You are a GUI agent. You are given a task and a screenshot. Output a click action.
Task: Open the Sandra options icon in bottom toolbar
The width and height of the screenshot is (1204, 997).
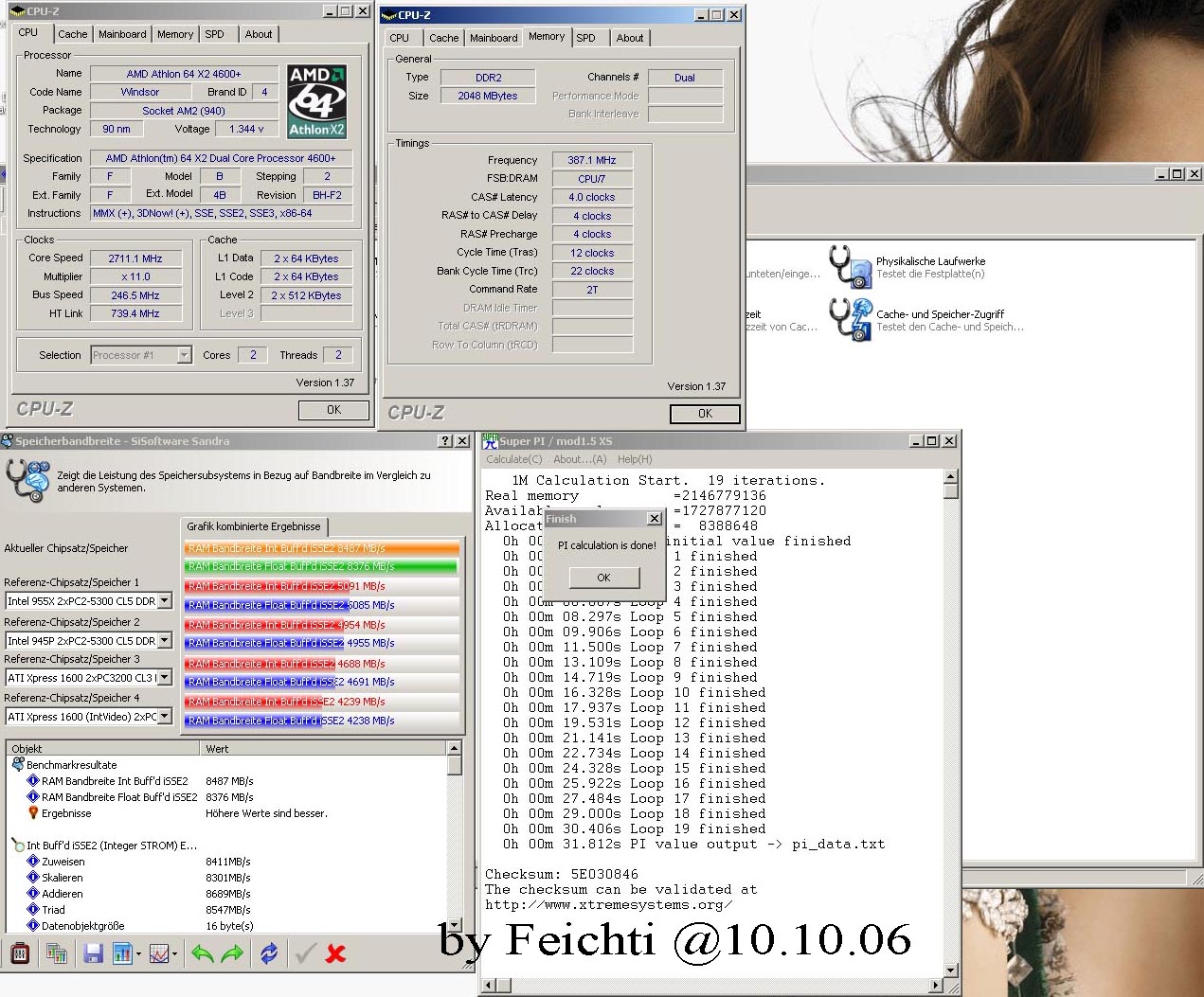[19, 953]
